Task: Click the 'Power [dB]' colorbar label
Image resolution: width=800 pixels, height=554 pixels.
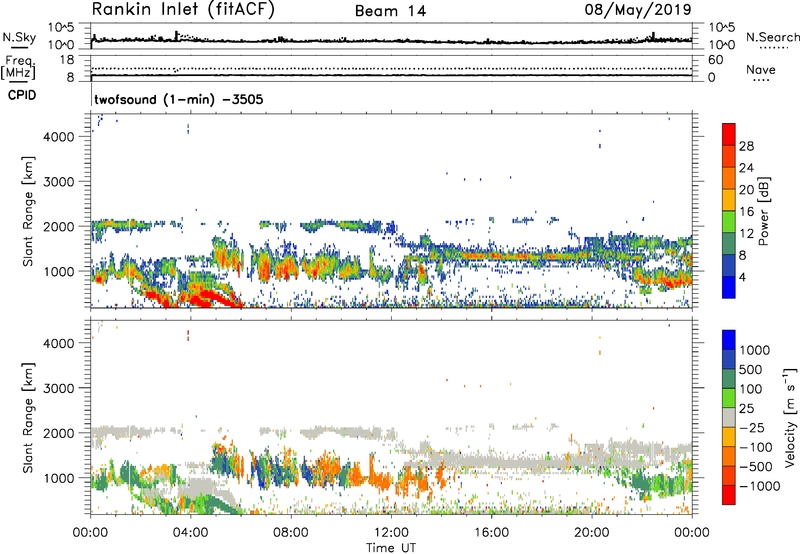Action: tap(763, 211)
